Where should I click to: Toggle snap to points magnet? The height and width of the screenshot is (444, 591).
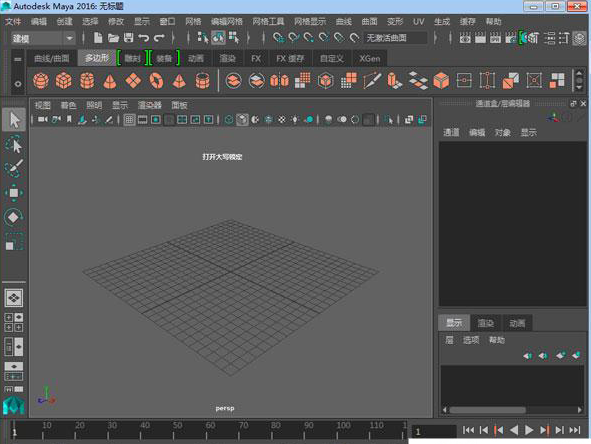309,38
